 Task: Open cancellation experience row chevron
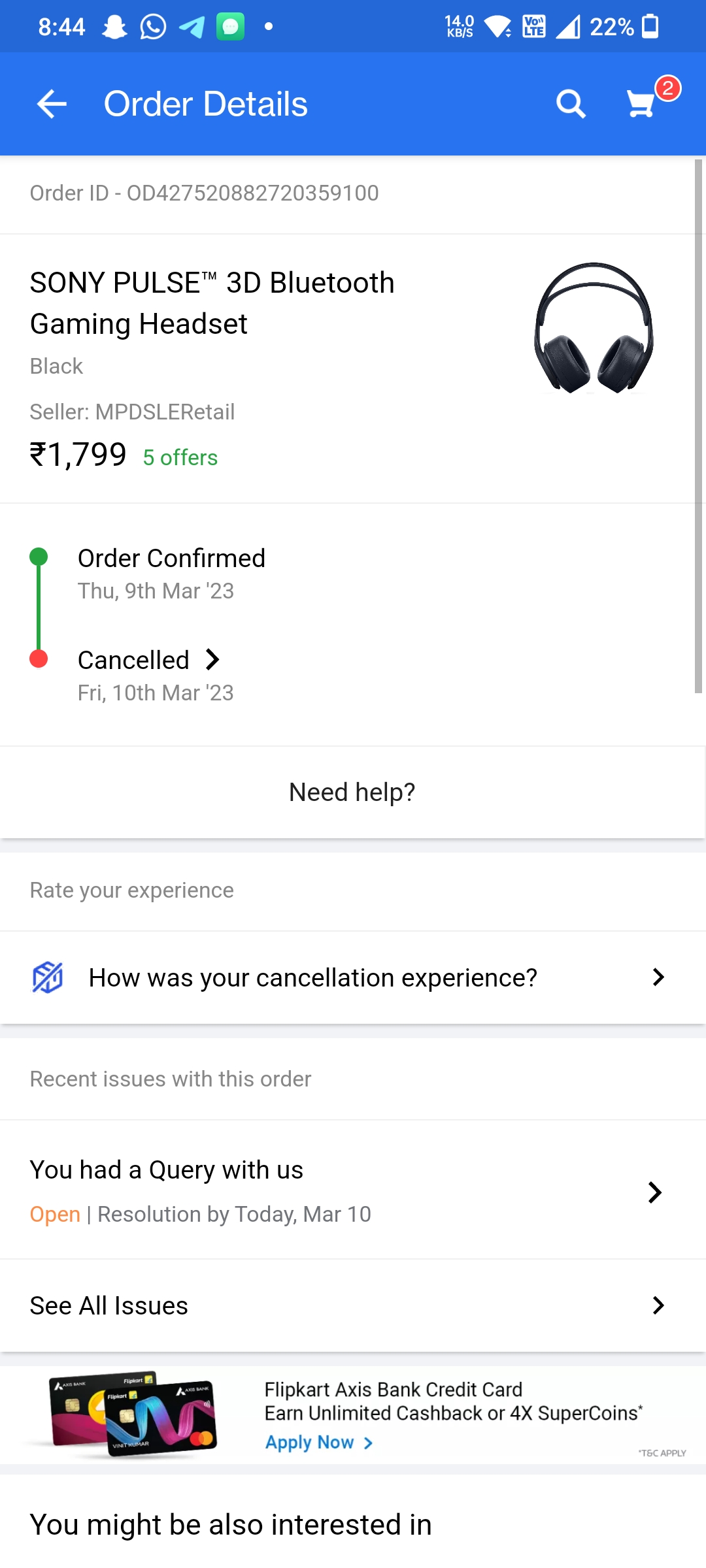pyautogui.click(x=658, y=977)
